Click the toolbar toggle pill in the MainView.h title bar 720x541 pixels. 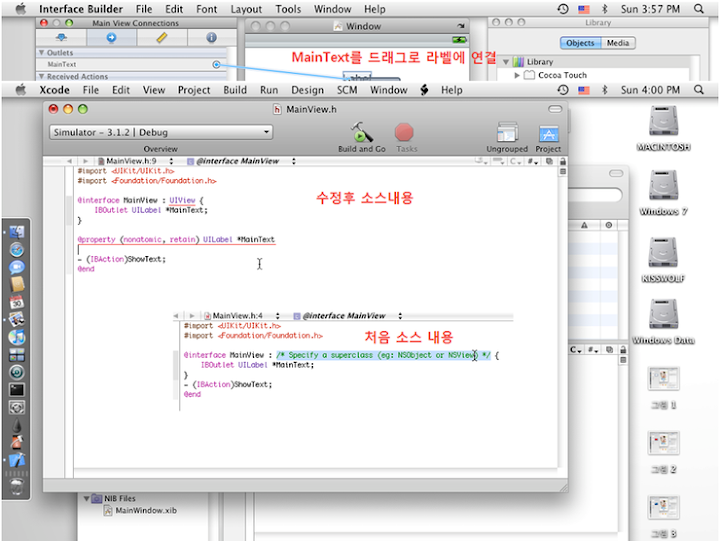(555, 109)
